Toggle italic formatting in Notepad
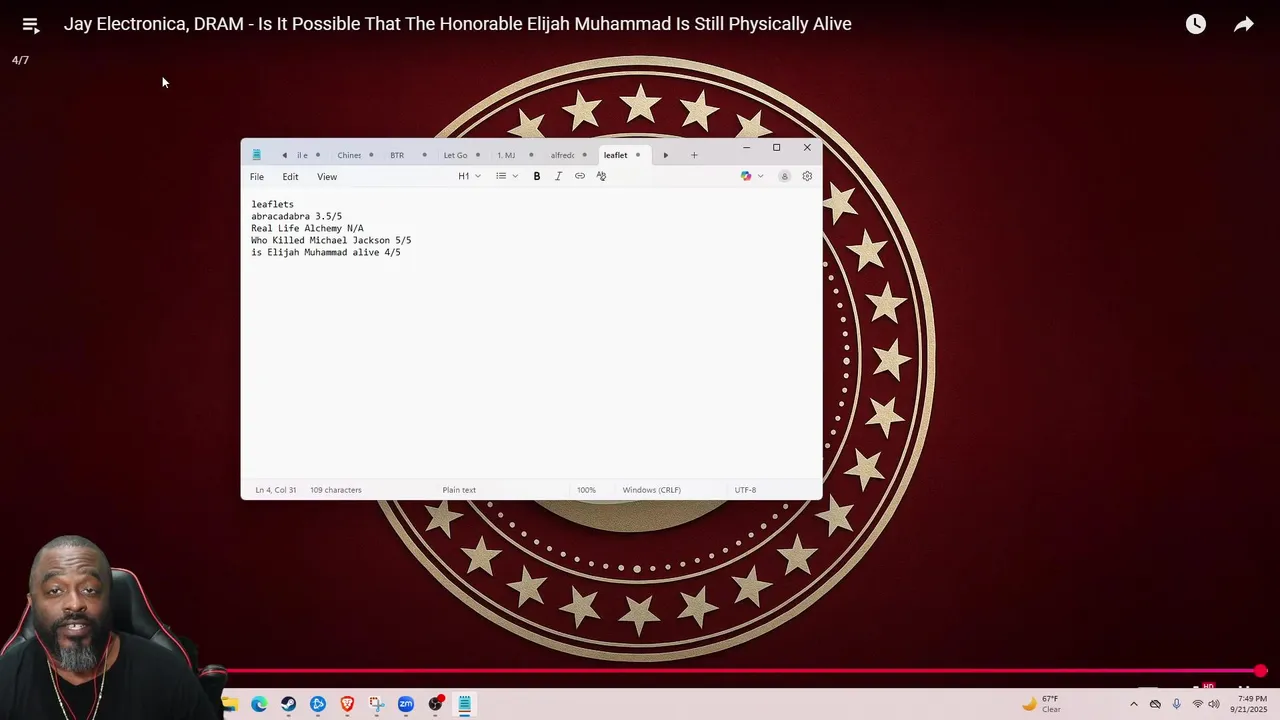This screenshot has height=720, width=1280. tap(558, 176)
